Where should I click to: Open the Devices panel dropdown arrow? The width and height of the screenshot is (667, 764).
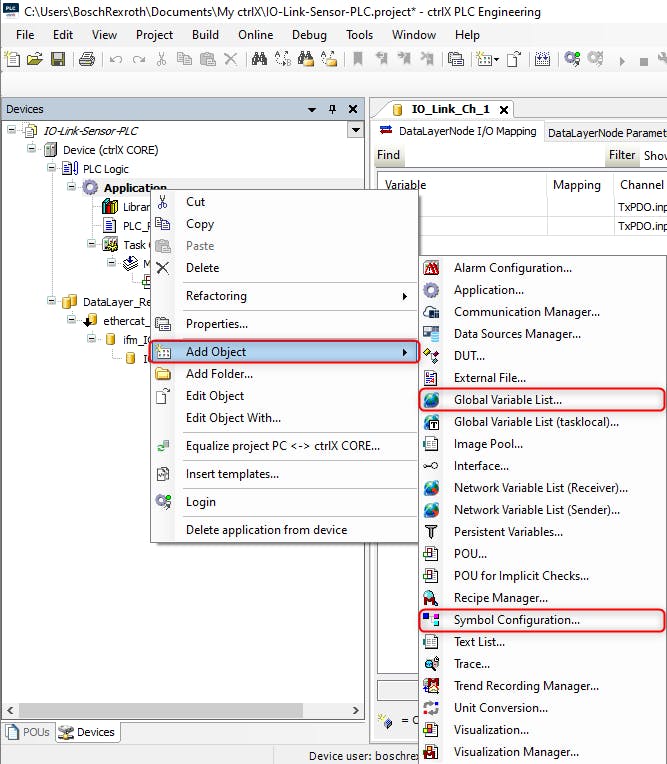point(312,110)
